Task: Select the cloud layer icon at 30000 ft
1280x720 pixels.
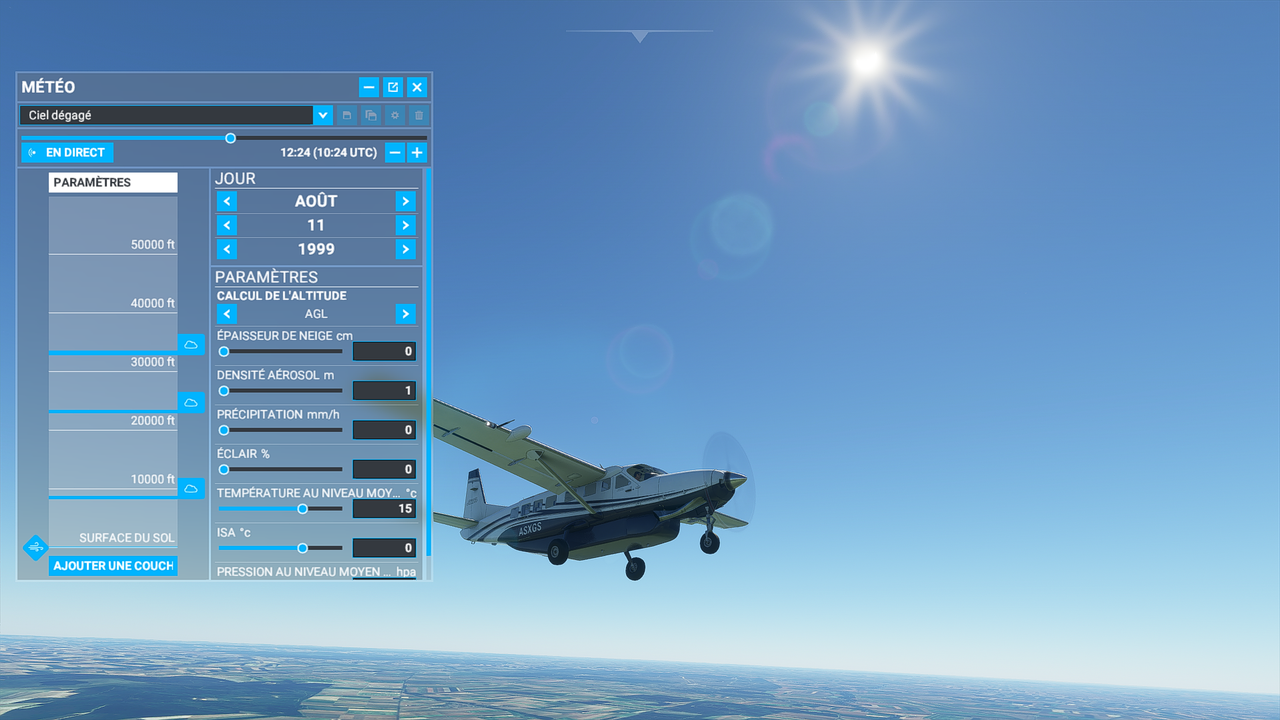Action: [191, 344]
